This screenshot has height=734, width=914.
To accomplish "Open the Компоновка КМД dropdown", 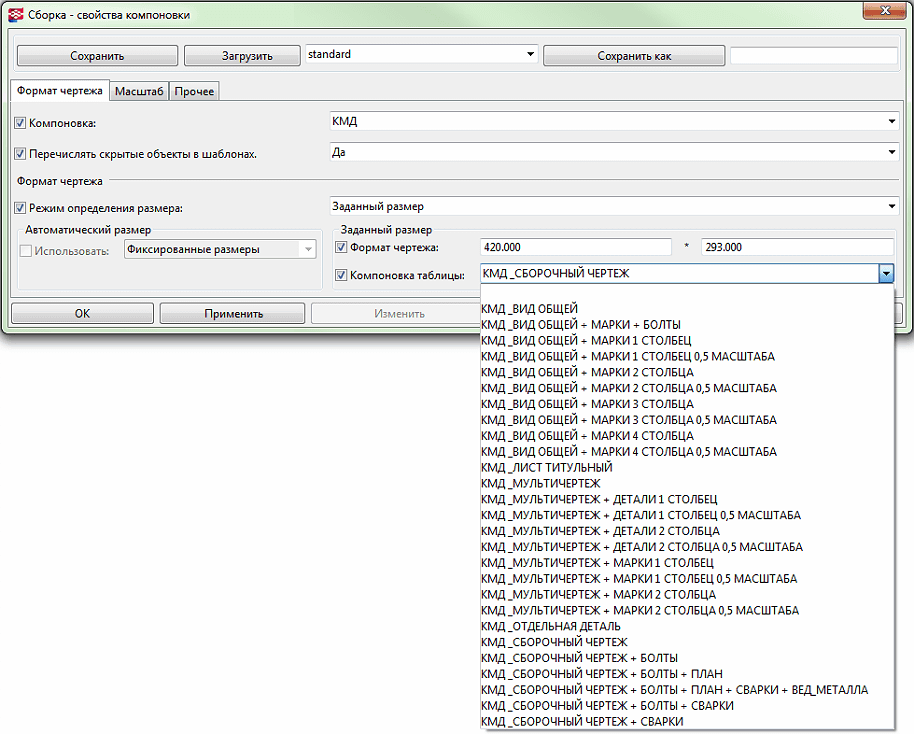I will tap(614, 121).
